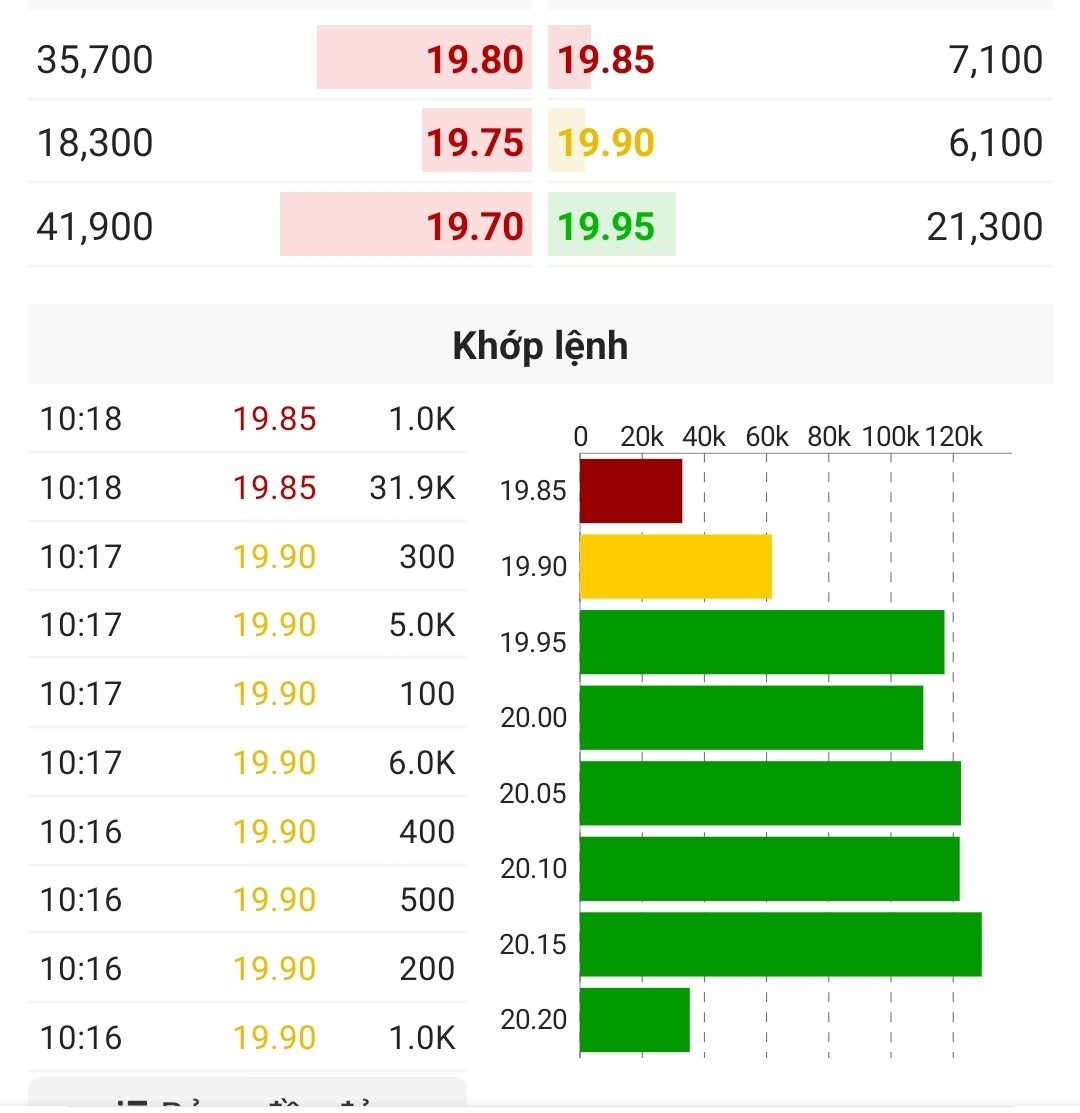The width and height of the screenshot is (1080, 1113).
Task: Tap the 19.85 ask price cell
Action: (606, 60)
